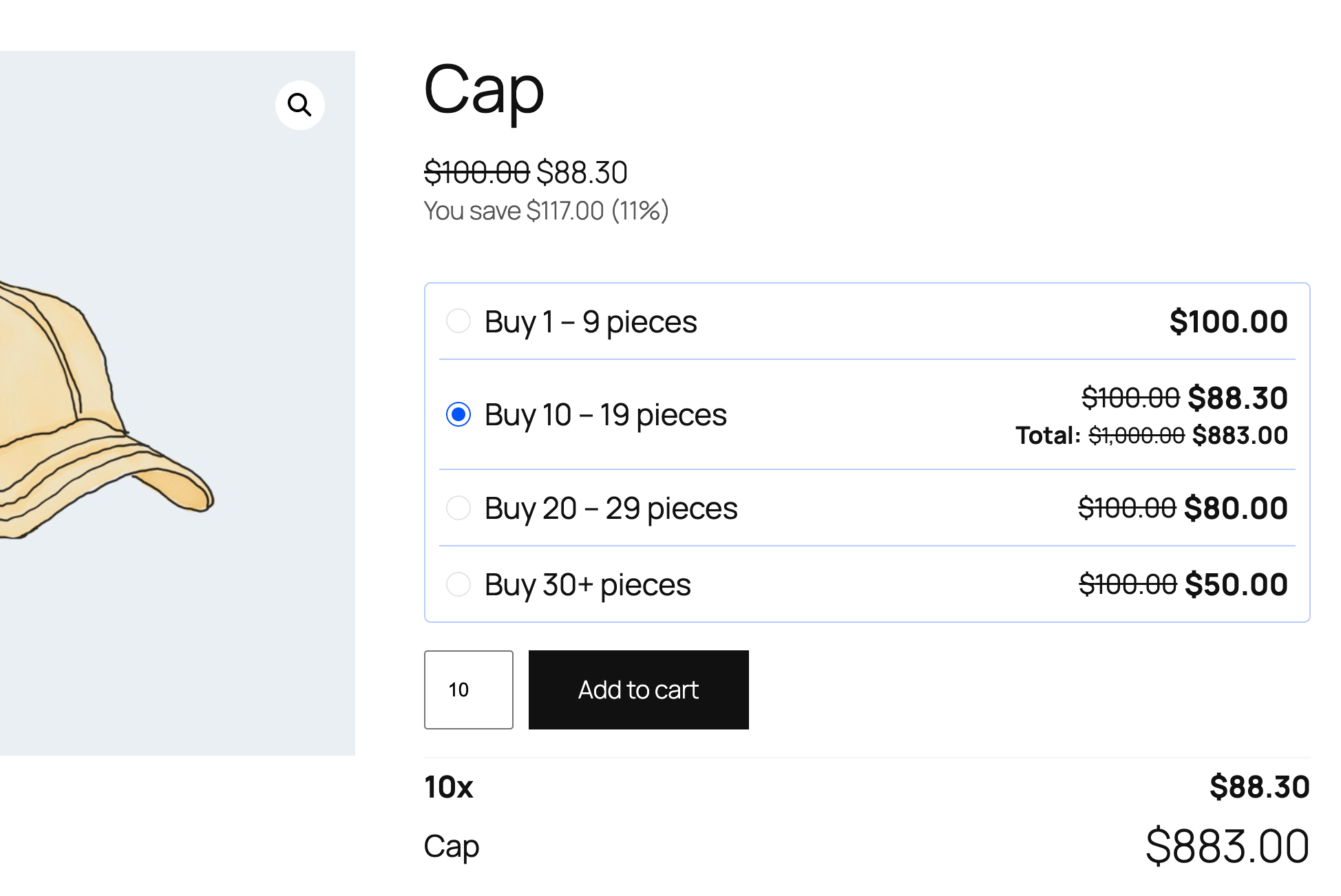Click the $50.00 price in 30+ tier
Viewport: 1341px width, 896px height.
[x=1236, y=584]
